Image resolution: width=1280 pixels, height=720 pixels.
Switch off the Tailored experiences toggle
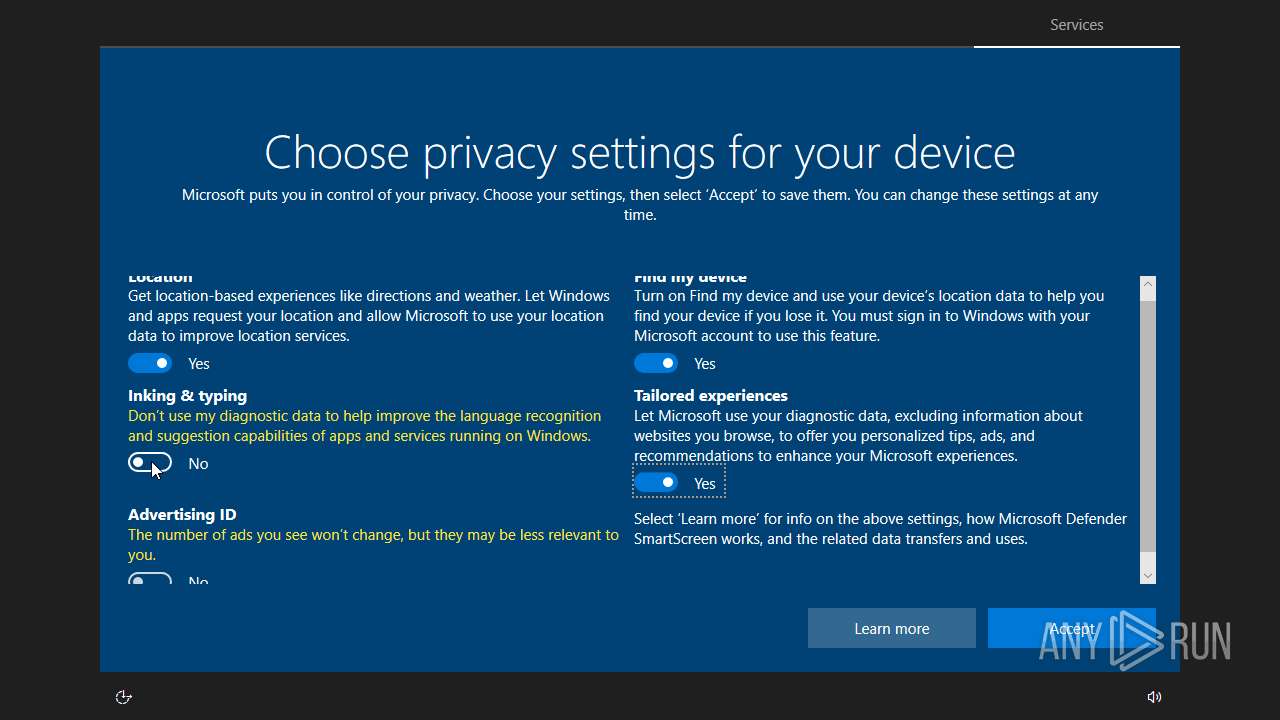point(656,483)
